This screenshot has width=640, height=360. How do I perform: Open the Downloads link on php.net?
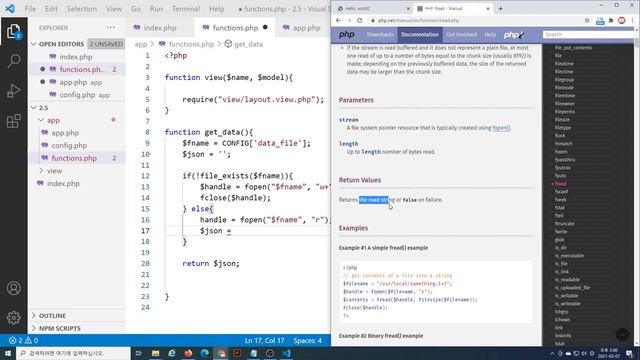pyautogui.click(x=380, y=35)
